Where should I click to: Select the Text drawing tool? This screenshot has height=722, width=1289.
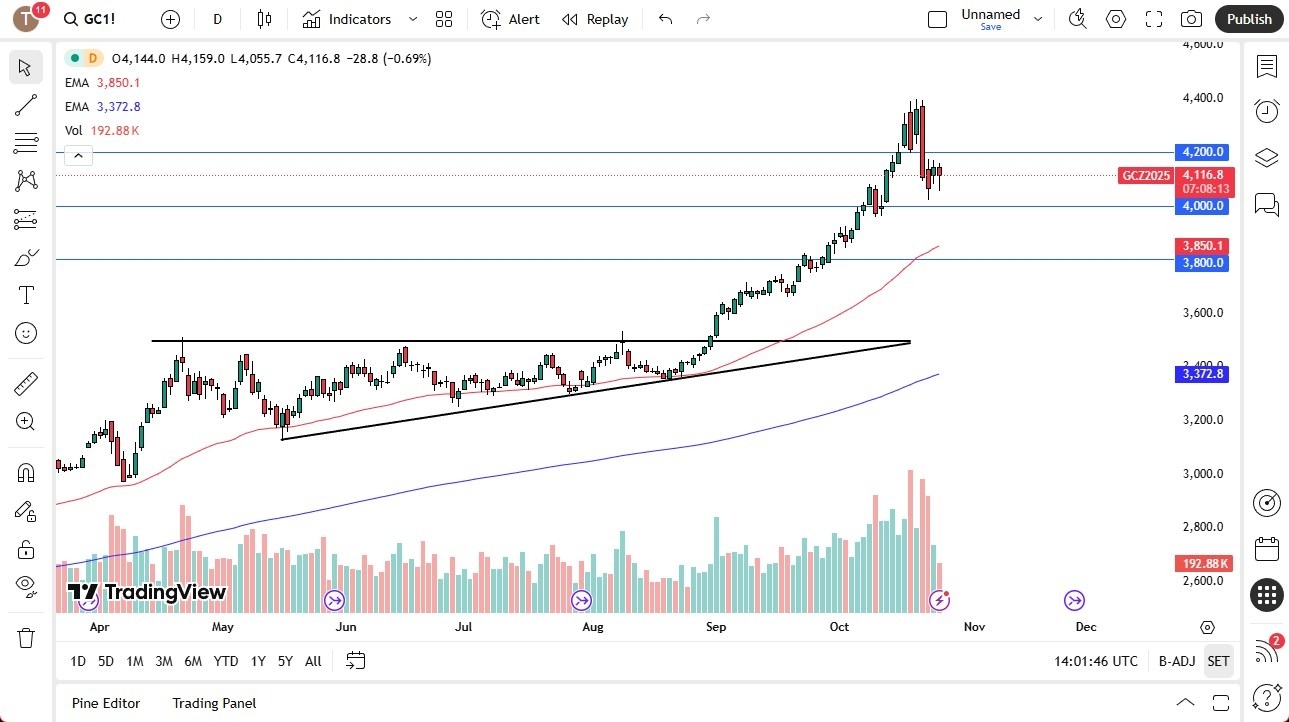pyautogui.click(x=25, y=294)
